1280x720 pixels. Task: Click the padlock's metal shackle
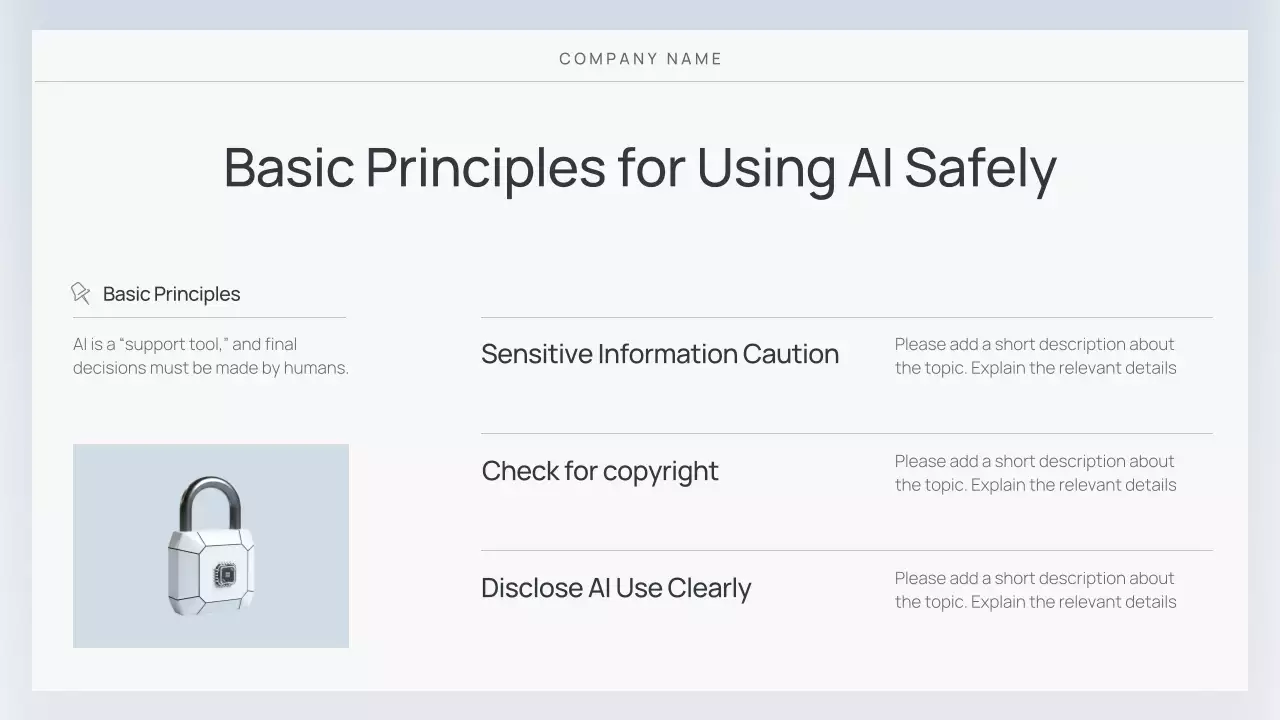(x=210, y=500)
